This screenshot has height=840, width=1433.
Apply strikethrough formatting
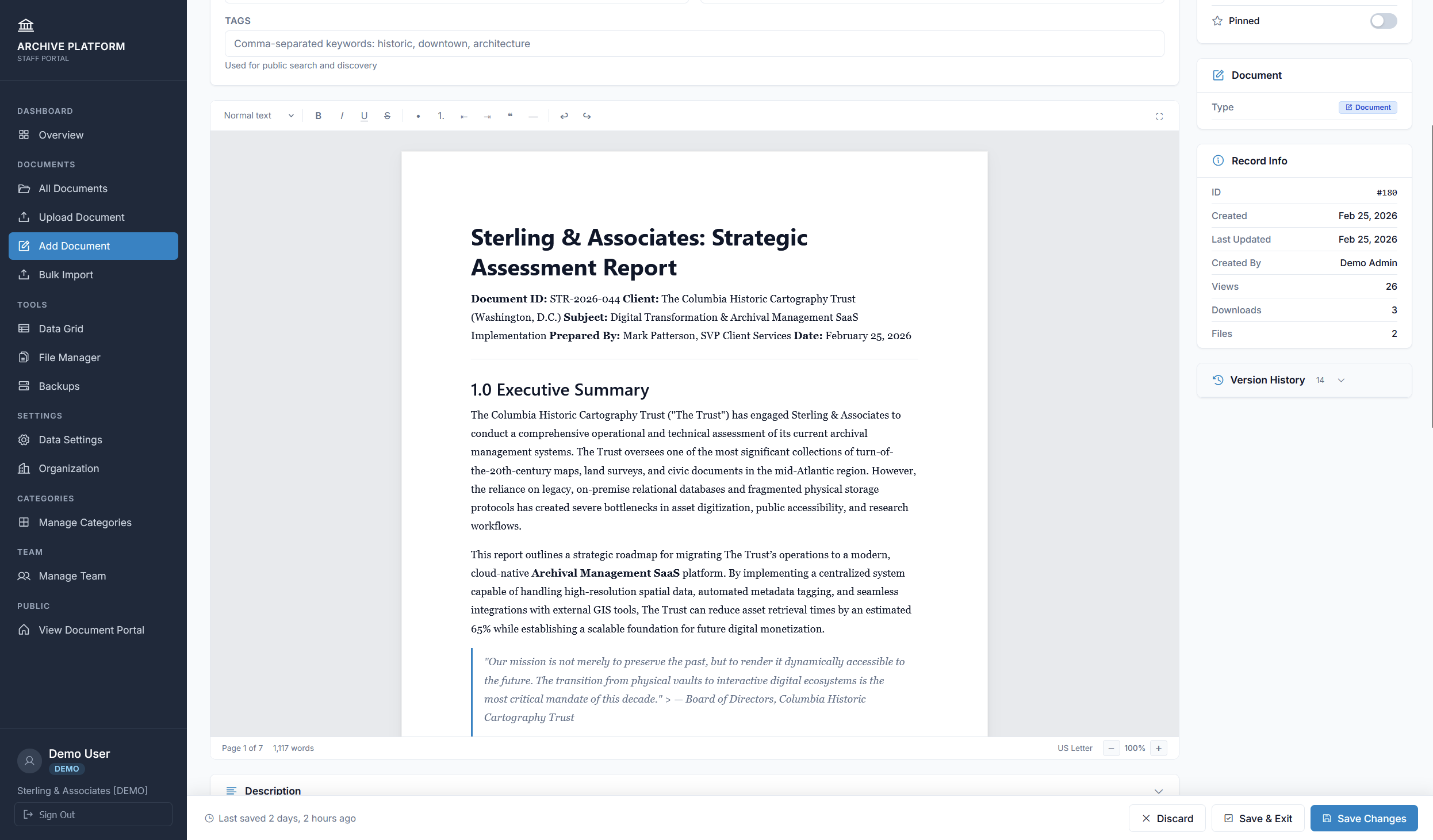(x=387, y=116)
